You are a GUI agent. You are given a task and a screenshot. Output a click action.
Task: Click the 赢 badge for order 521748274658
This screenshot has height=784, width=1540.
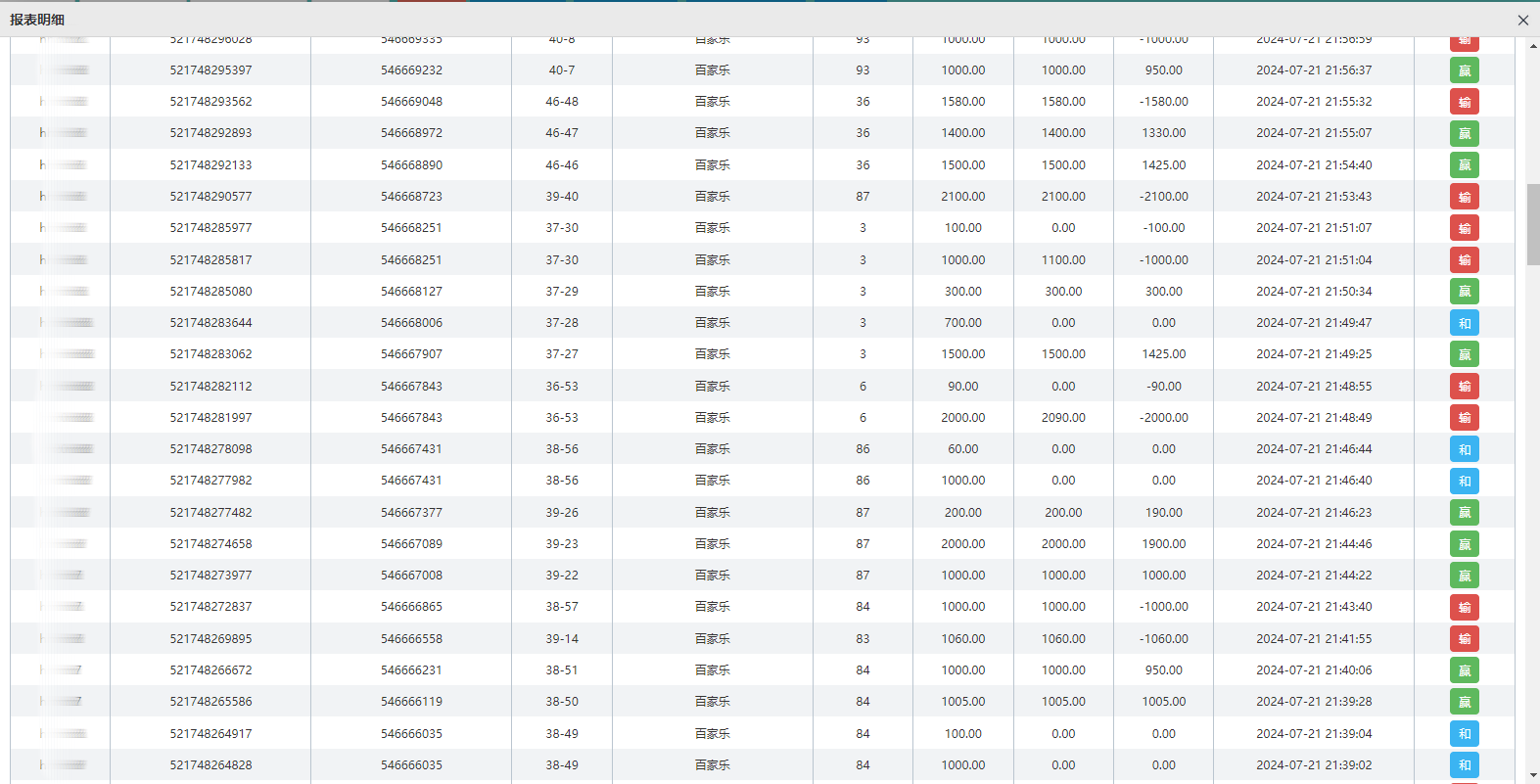point(1464,544)
